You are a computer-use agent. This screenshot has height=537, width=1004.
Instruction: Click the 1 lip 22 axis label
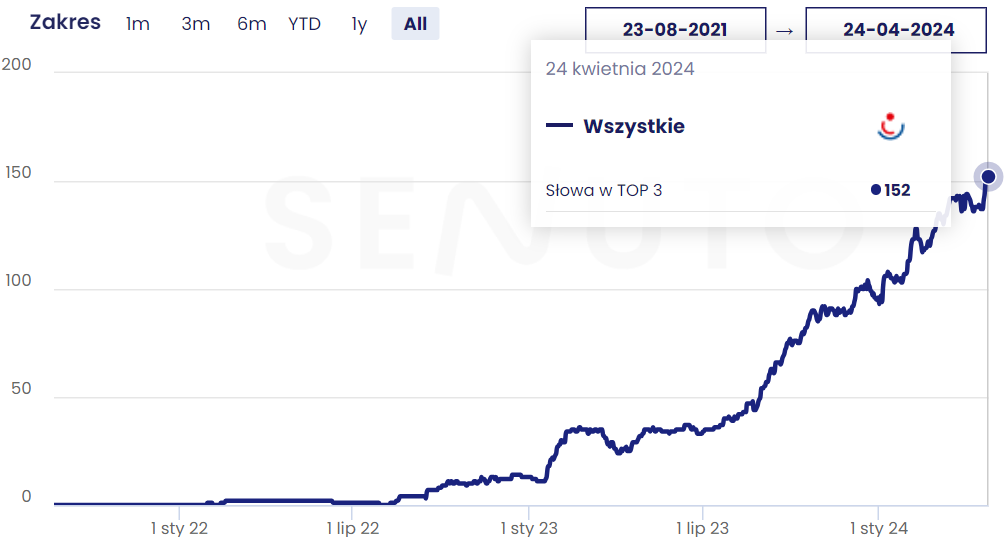point(354,527)
